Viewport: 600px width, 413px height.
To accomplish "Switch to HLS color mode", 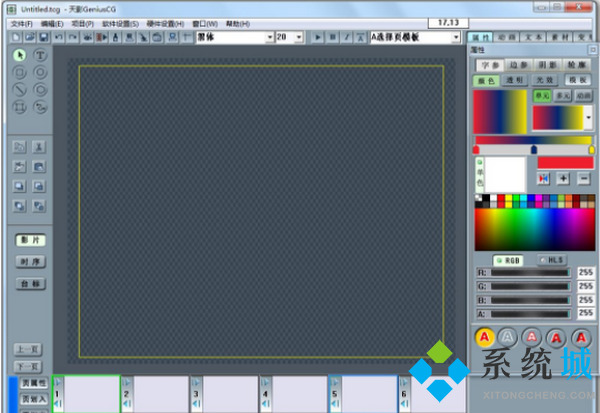I will pos(551,259).
